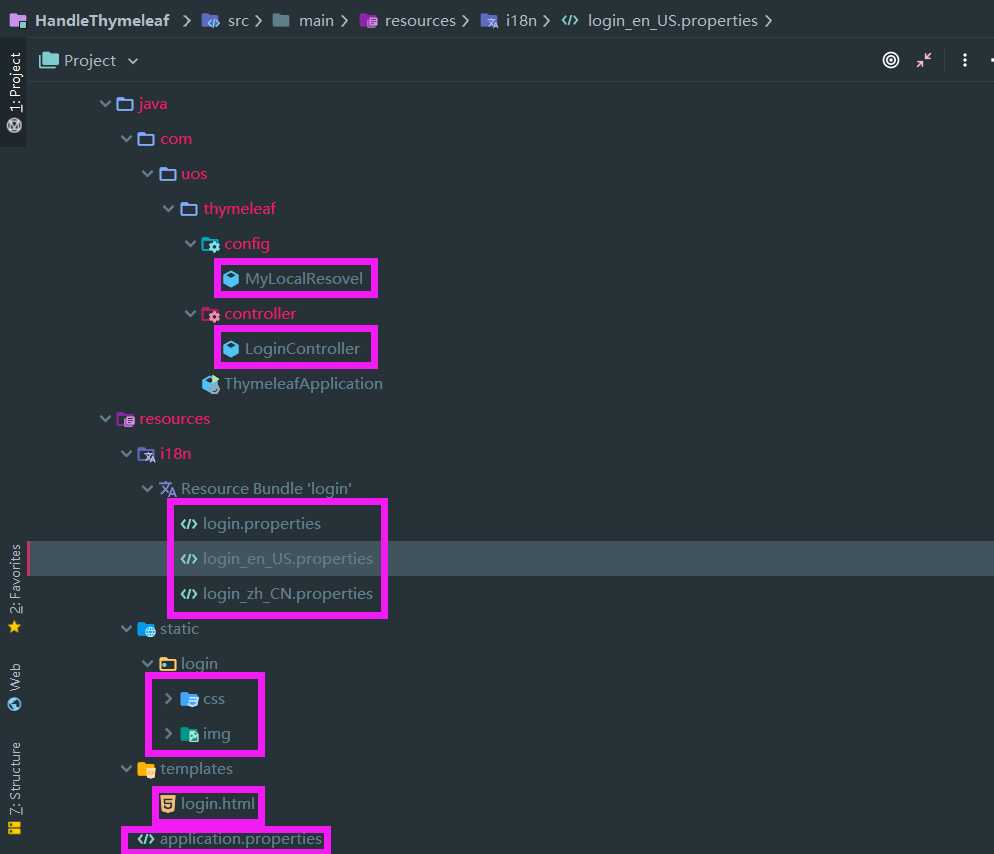Click the login_en_US.properties file icon
The image size is (994, 854).
tap(189, 559)
